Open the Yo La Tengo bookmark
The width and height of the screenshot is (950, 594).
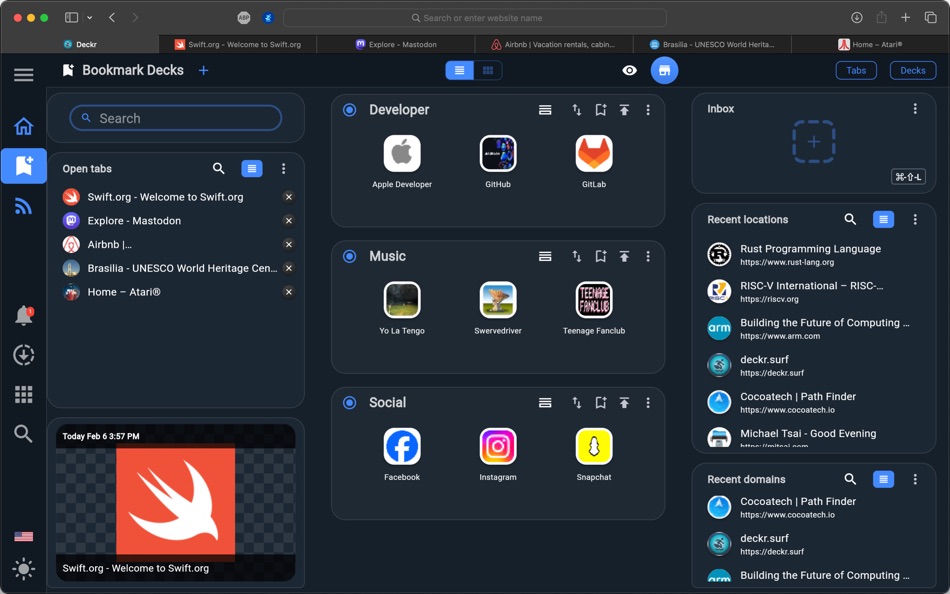[402, 300]
